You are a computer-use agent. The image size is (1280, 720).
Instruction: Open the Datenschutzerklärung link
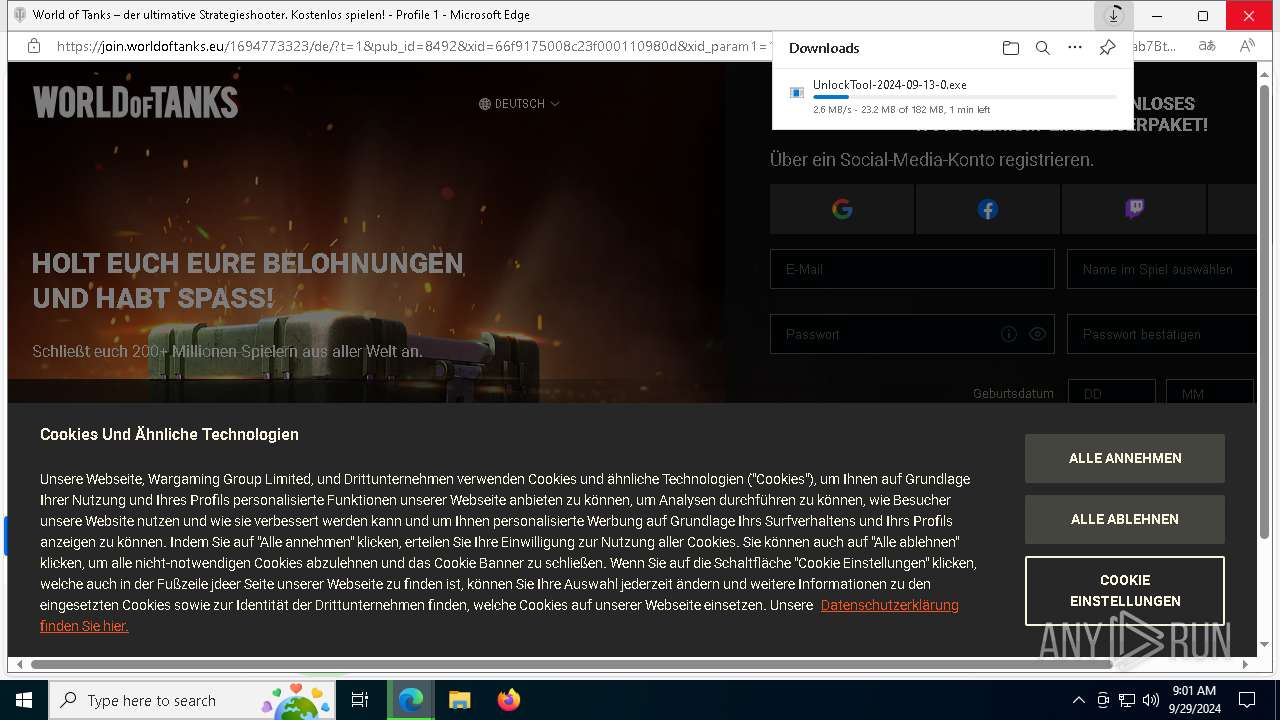tap(889, 605)
